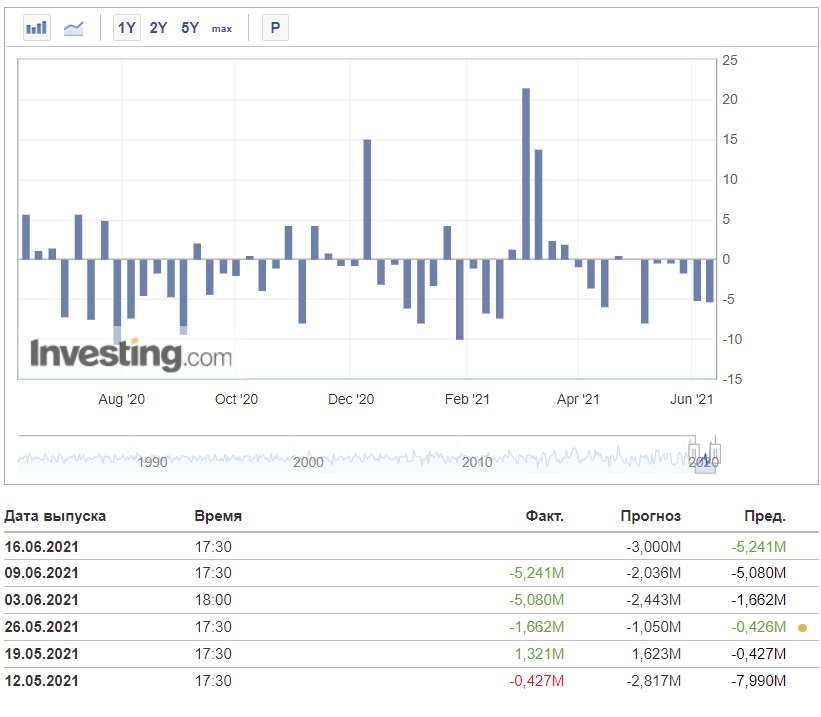Open the 16.06.2021 release row

click(411, 547)
